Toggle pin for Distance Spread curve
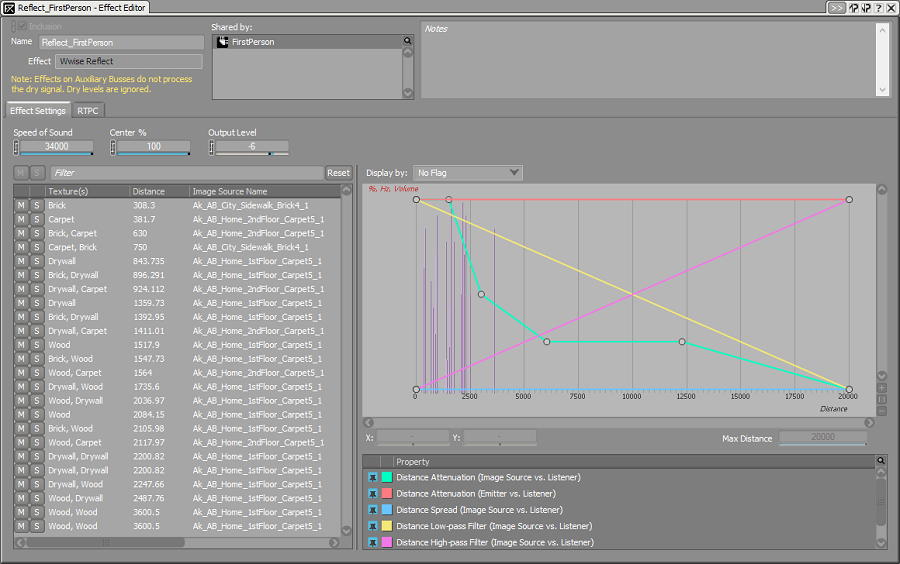Image resolution: width=900 pixels, height=564 pixels. click(372, 510)
